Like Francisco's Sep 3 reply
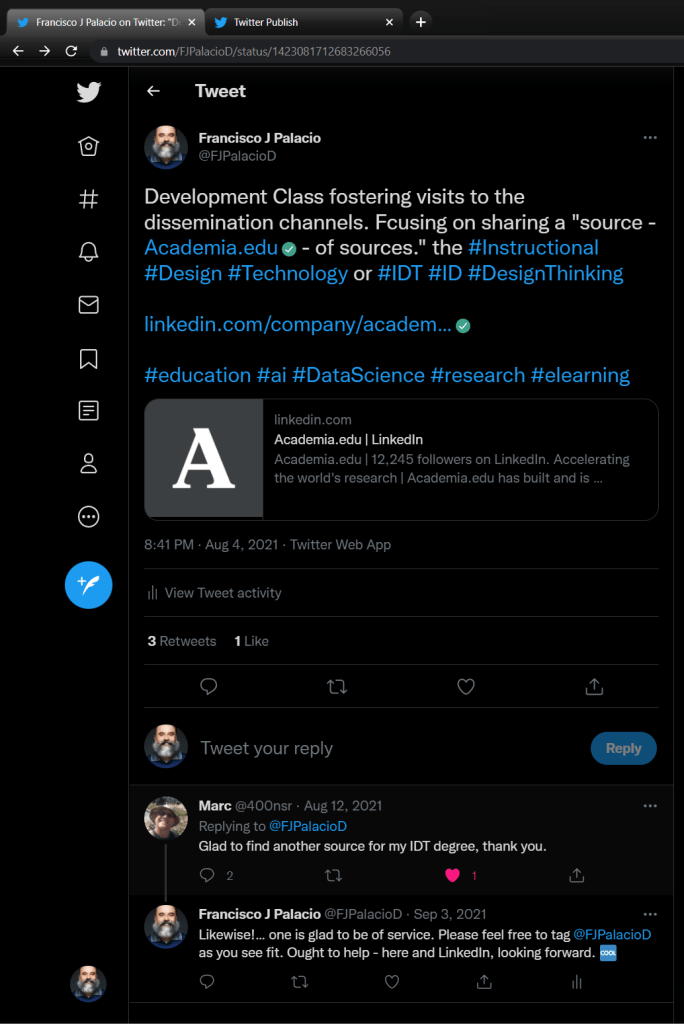 pyautogui.click(x=392, y=982)
